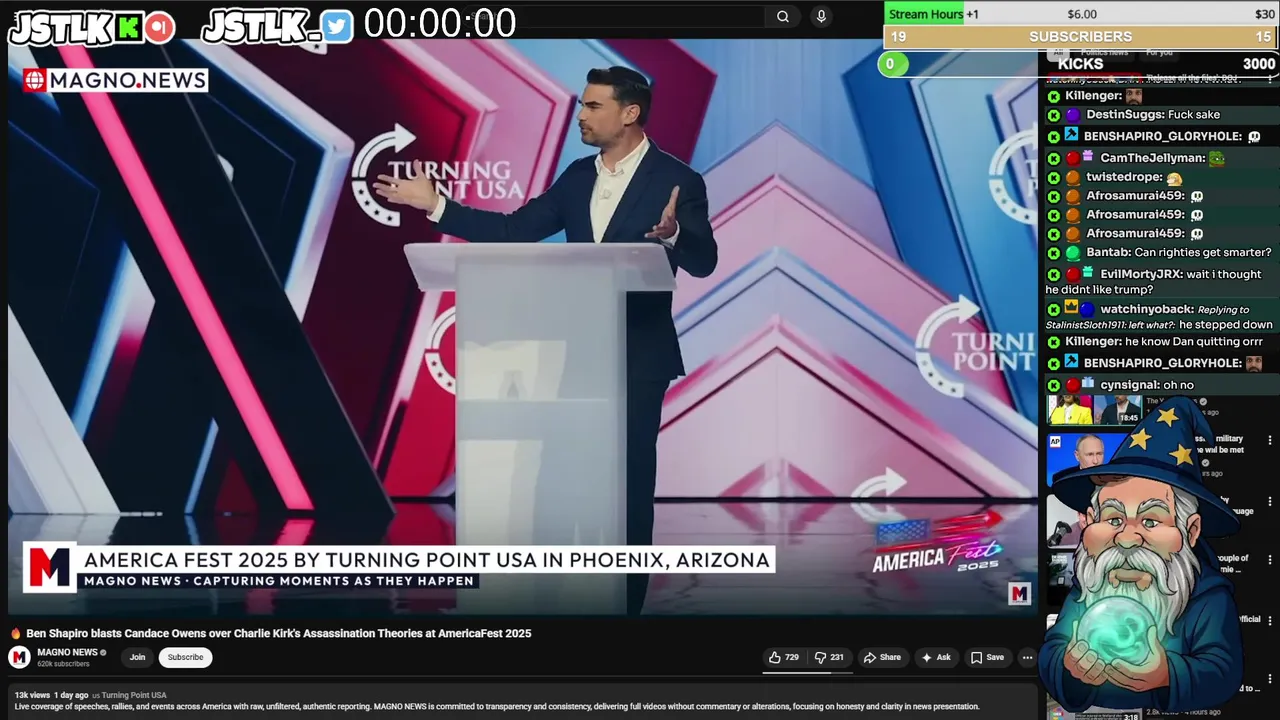Click username DestinSuggs in chat

click(x=1125, y=115)
